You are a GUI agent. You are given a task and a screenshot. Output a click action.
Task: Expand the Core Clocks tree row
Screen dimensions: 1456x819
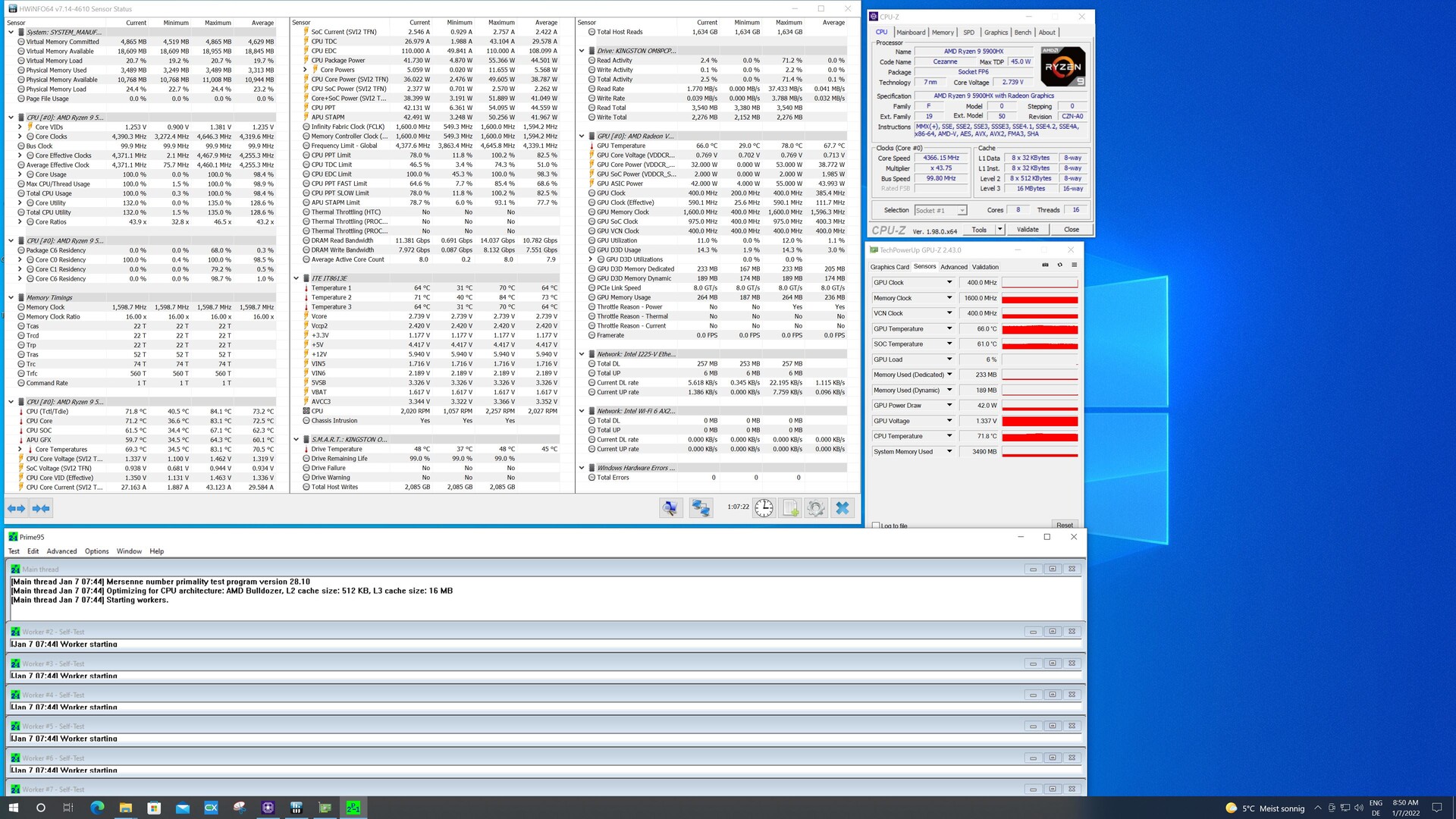[x=20, y=136]
